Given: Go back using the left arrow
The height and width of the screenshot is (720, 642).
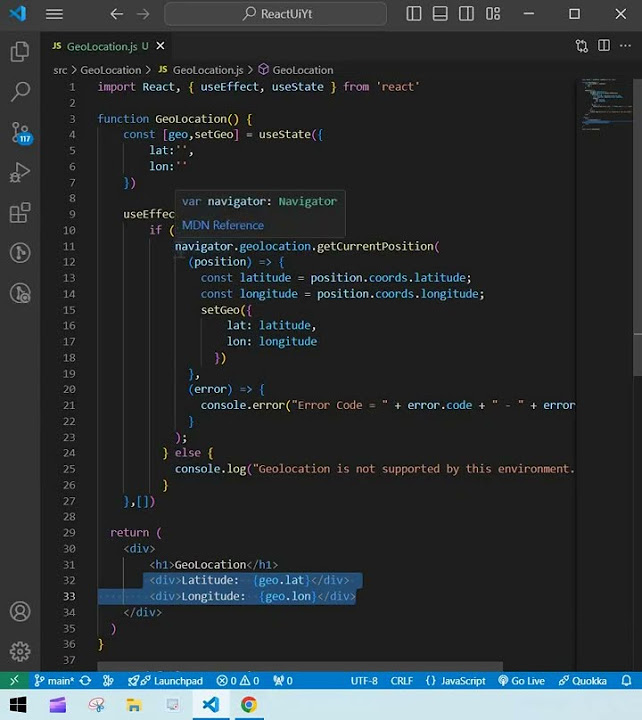Looking at the screenshot, I should coord(117,14).
